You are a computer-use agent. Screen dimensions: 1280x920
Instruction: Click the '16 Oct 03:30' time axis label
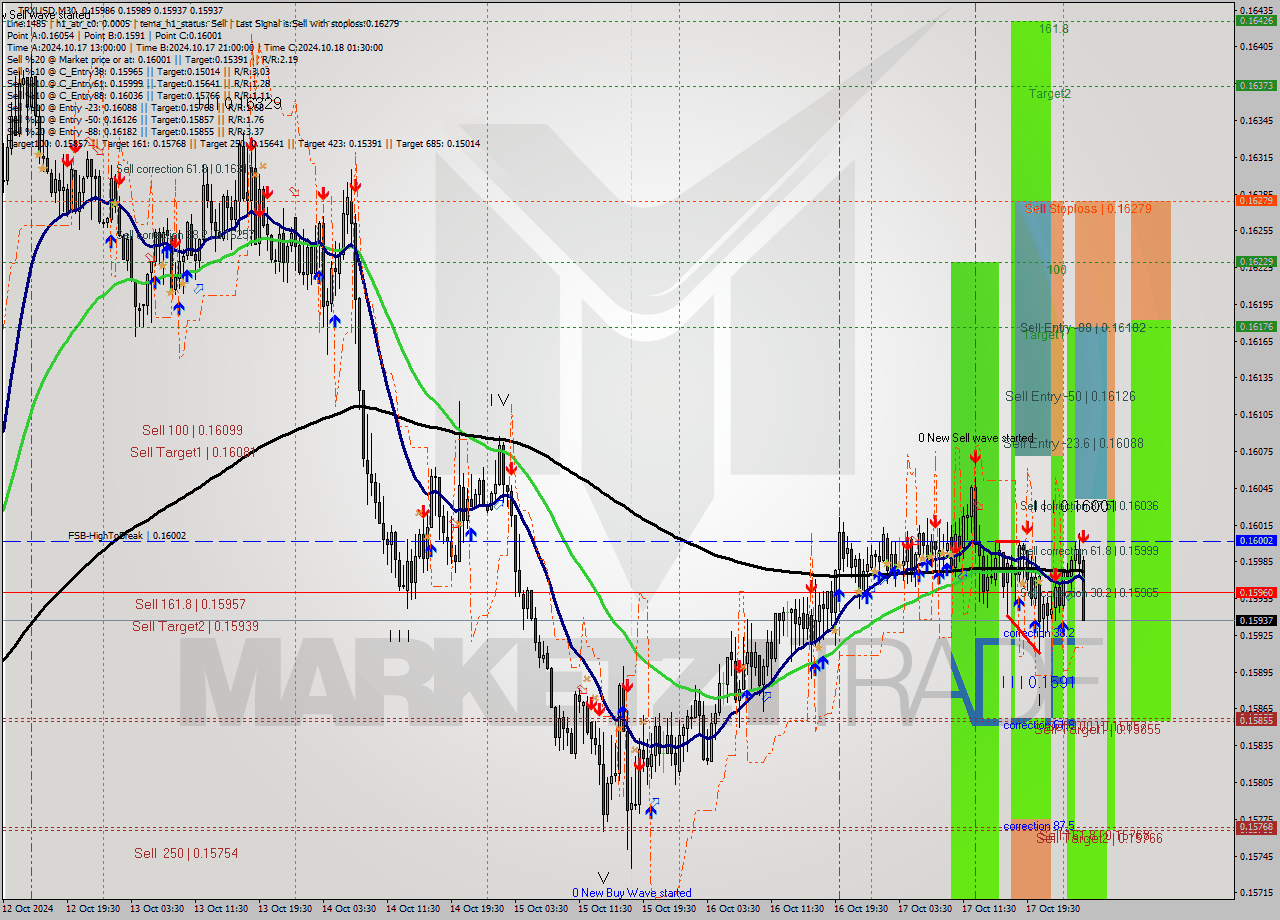pos(732,909)
